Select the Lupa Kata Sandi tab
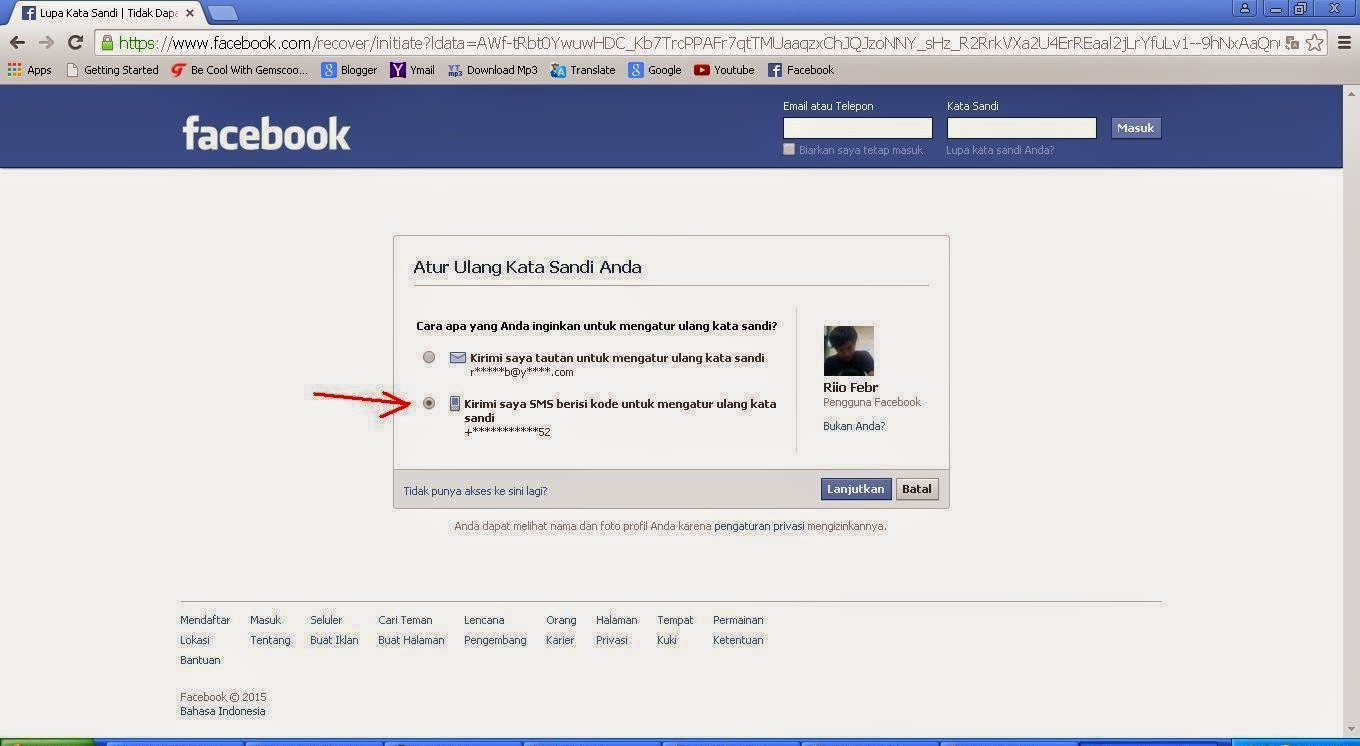The image size is (1360, 746). pyautogui.click(x=104, y=13)
